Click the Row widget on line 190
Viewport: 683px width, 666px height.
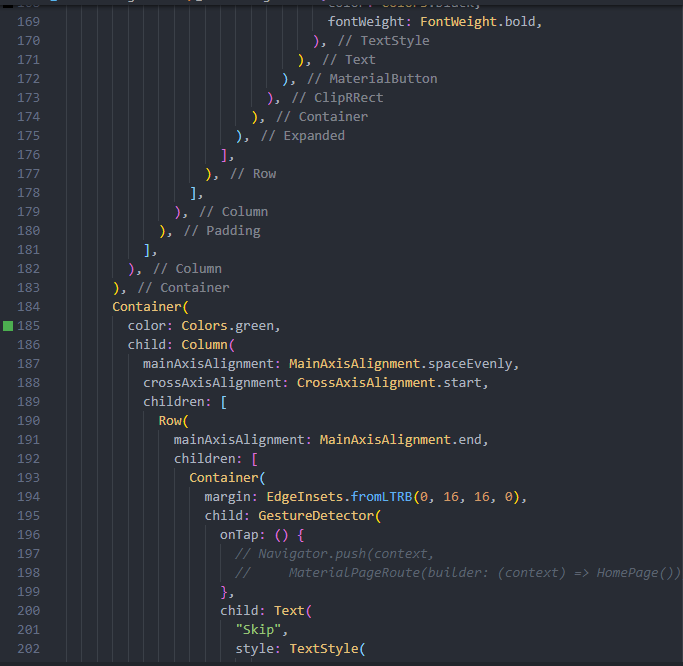tap(170, 421)
